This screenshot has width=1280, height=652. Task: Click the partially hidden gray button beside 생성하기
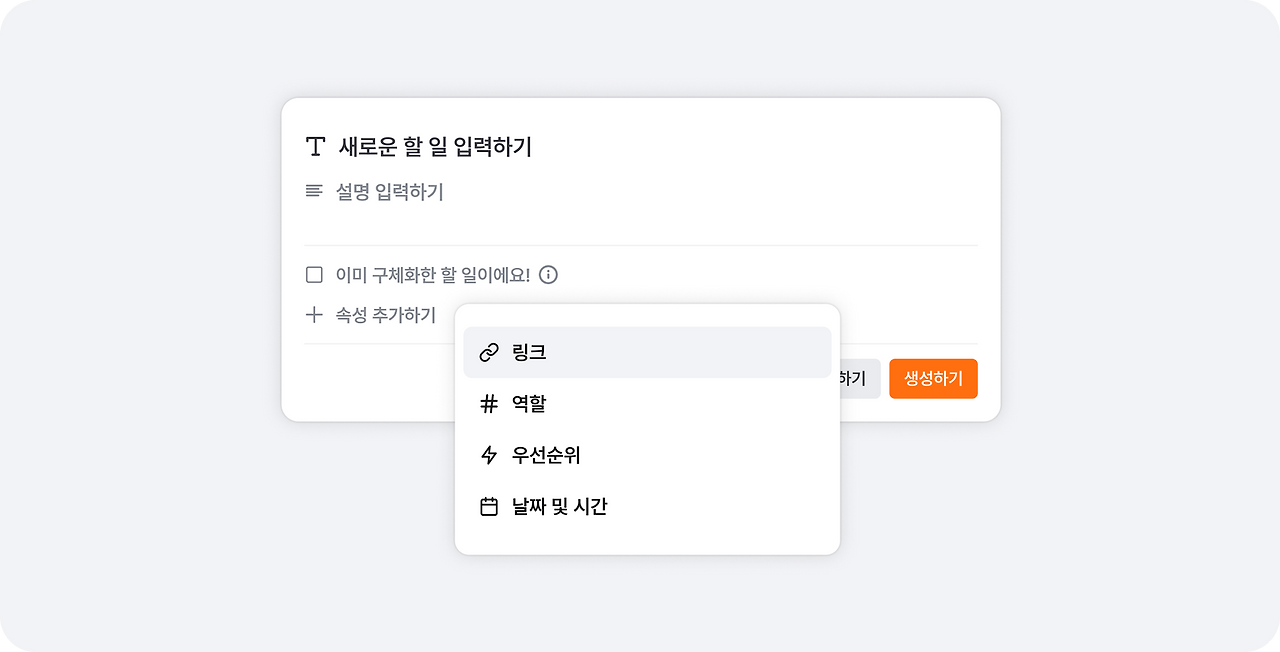pos(859,379)
